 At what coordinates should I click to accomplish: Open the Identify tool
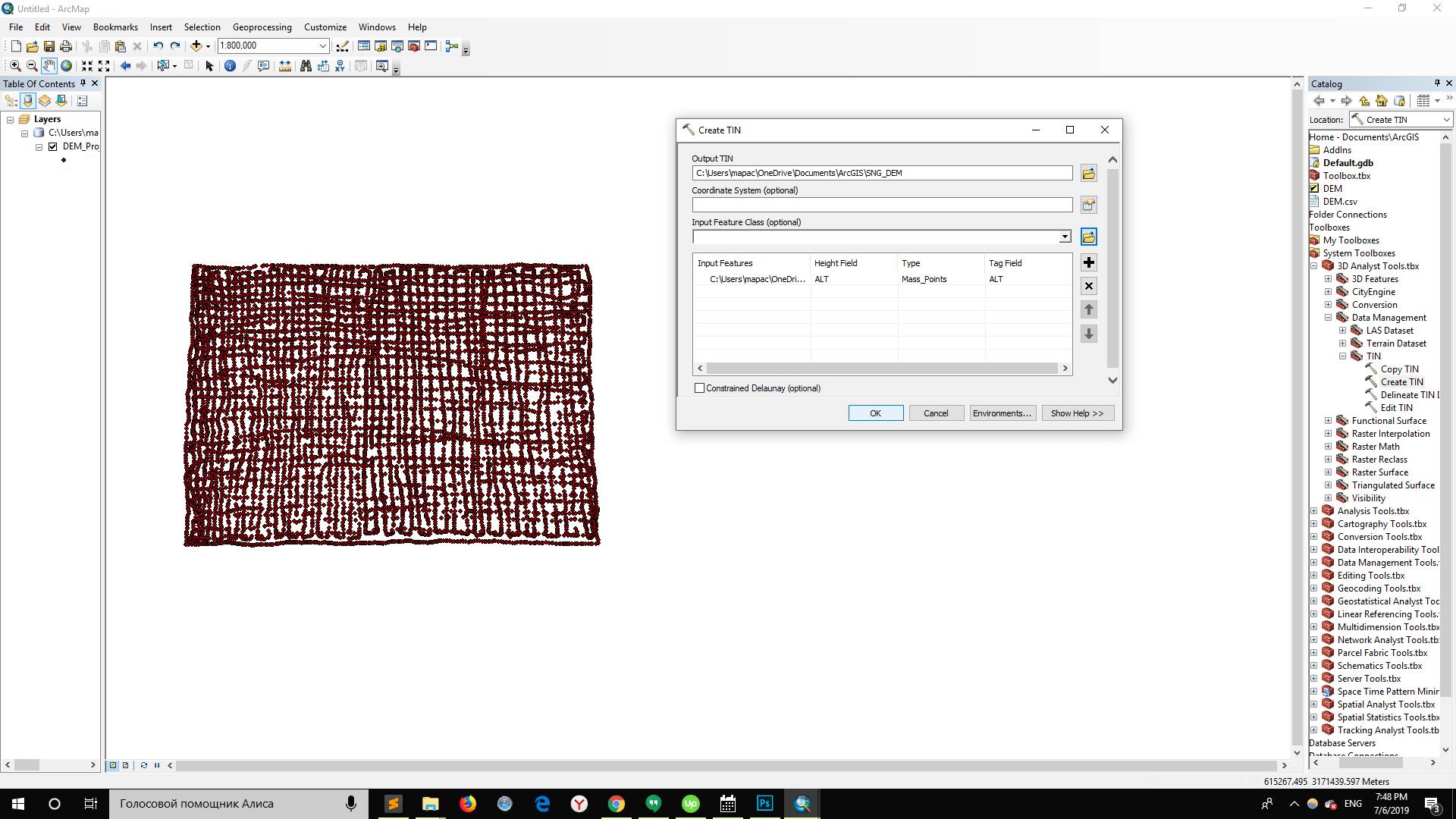[x=230, y=66]
